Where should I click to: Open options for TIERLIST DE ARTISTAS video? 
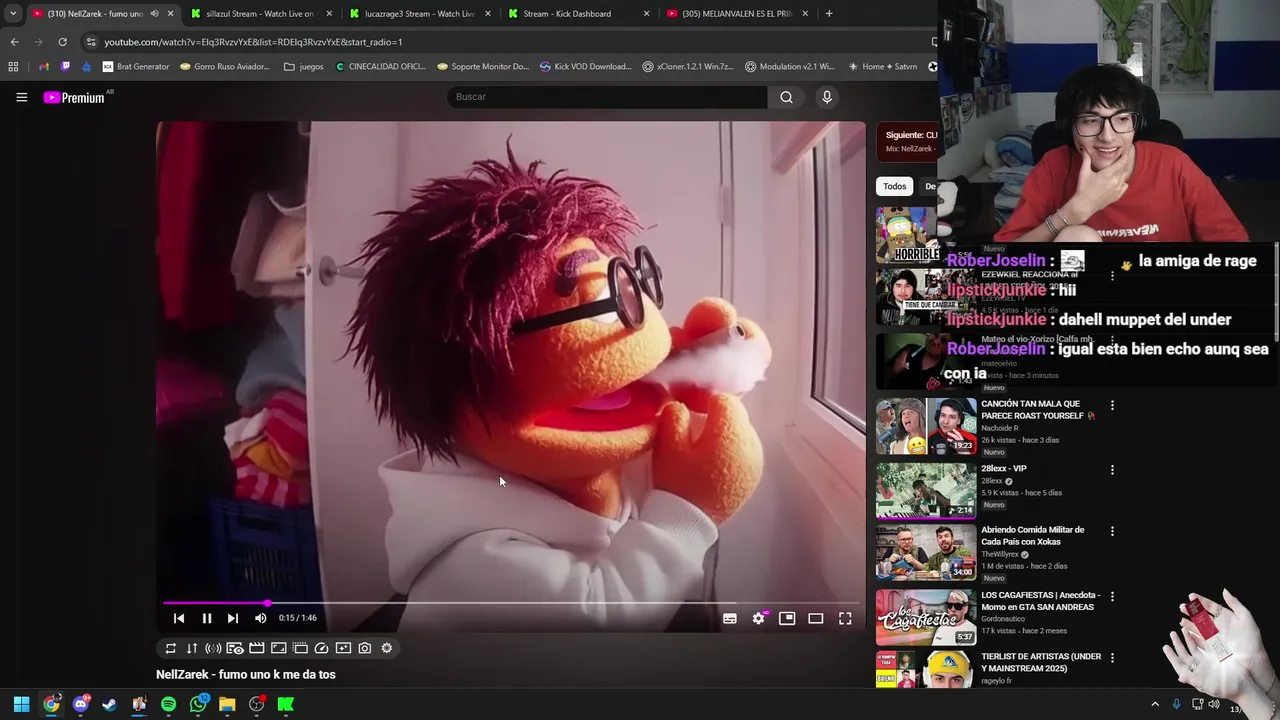(1112, 658)
